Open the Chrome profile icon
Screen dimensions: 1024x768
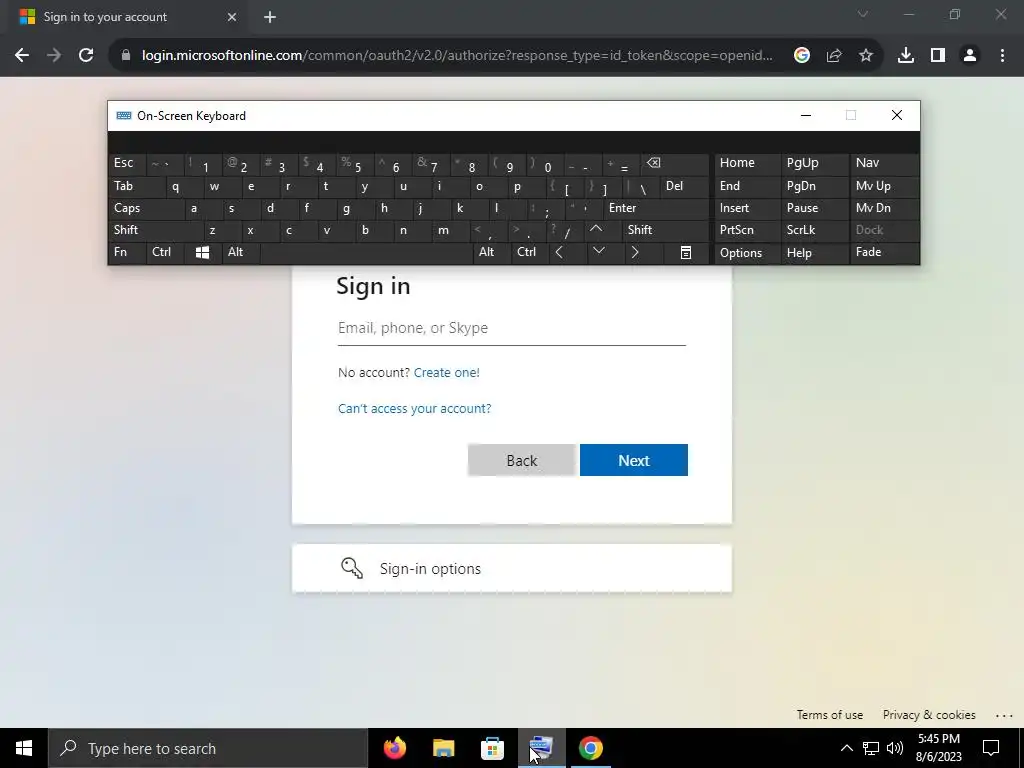(x=970, y=56)
